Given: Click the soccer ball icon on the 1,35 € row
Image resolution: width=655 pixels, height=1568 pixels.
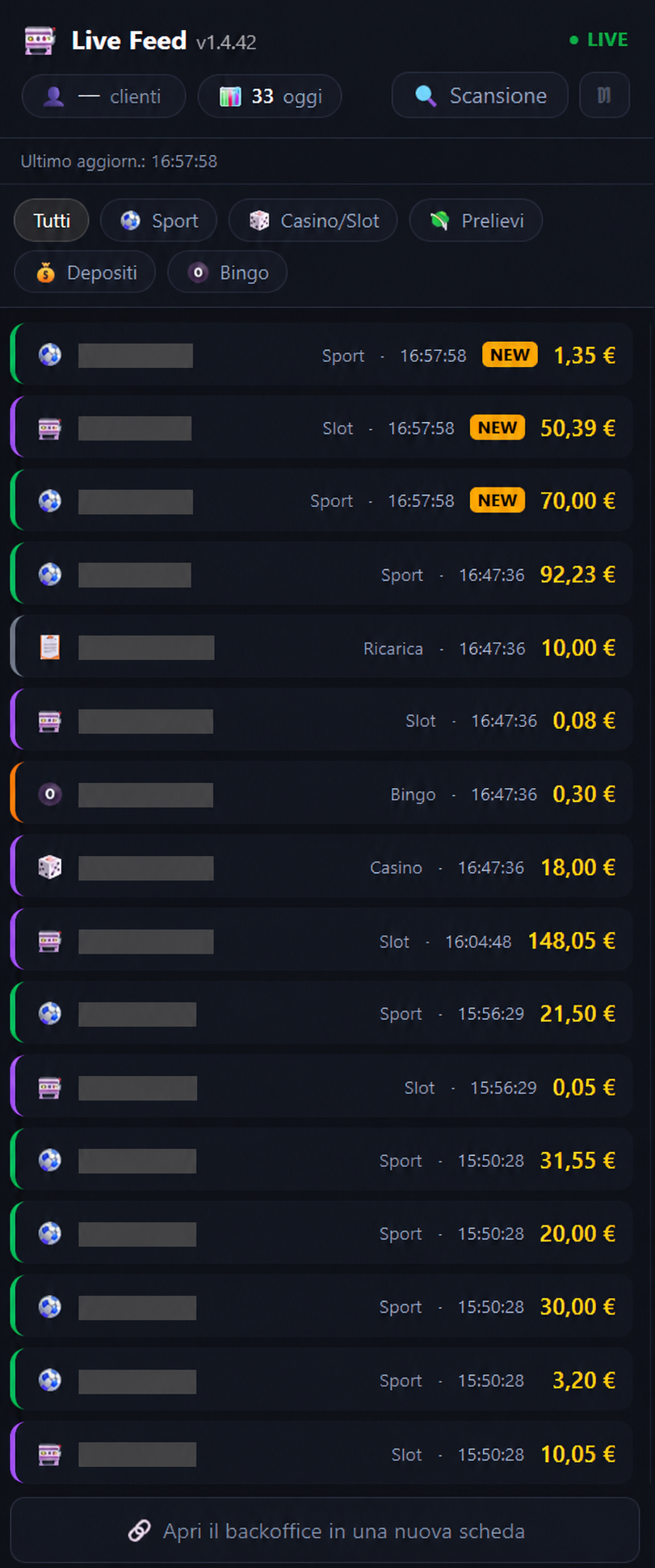Looking at the screenshot, I should (x=50, y=355).
